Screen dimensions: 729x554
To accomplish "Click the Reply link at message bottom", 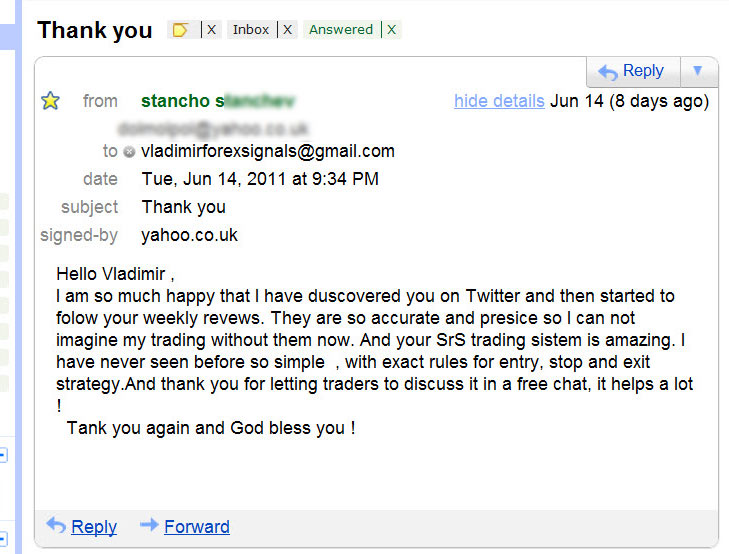I will click(x=94, y=527).
